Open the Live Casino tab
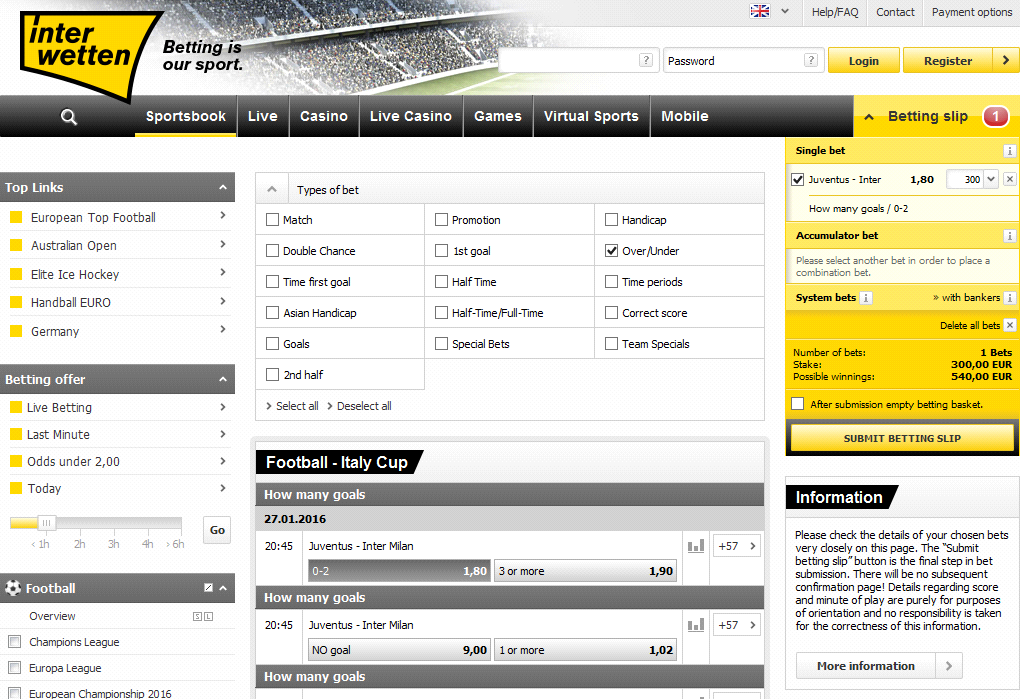The height and width of the screenshot is (699, 1020). pyautogui.click(x=411, y=116)
